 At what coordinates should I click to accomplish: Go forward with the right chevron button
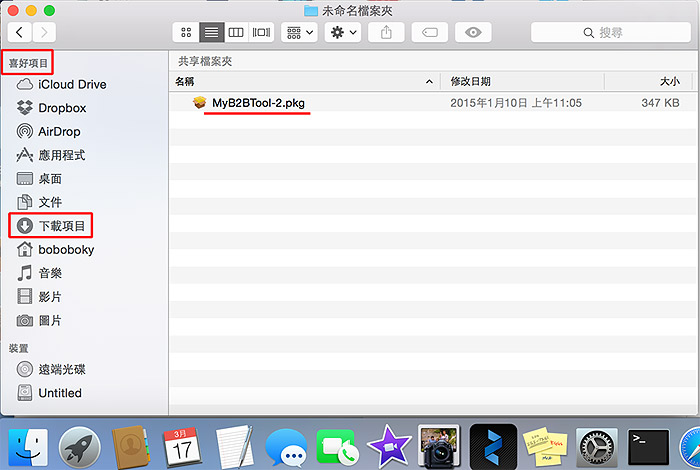point(44,32)
